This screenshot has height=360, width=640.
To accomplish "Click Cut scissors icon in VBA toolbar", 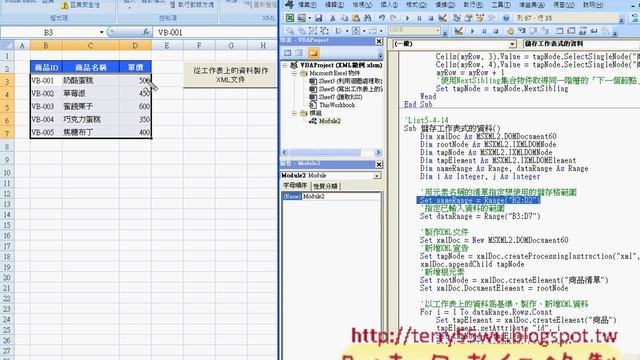I will [x=333, y=18].
